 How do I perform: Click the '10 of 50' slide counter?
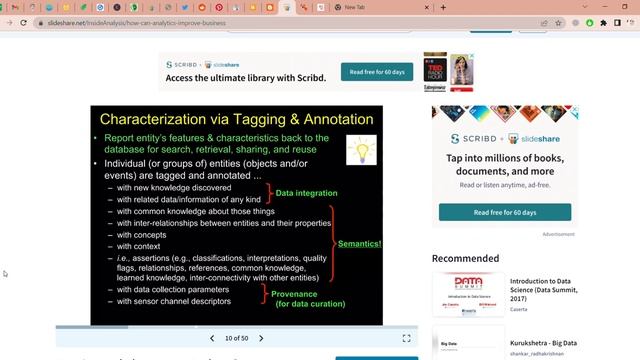(236, 338)
